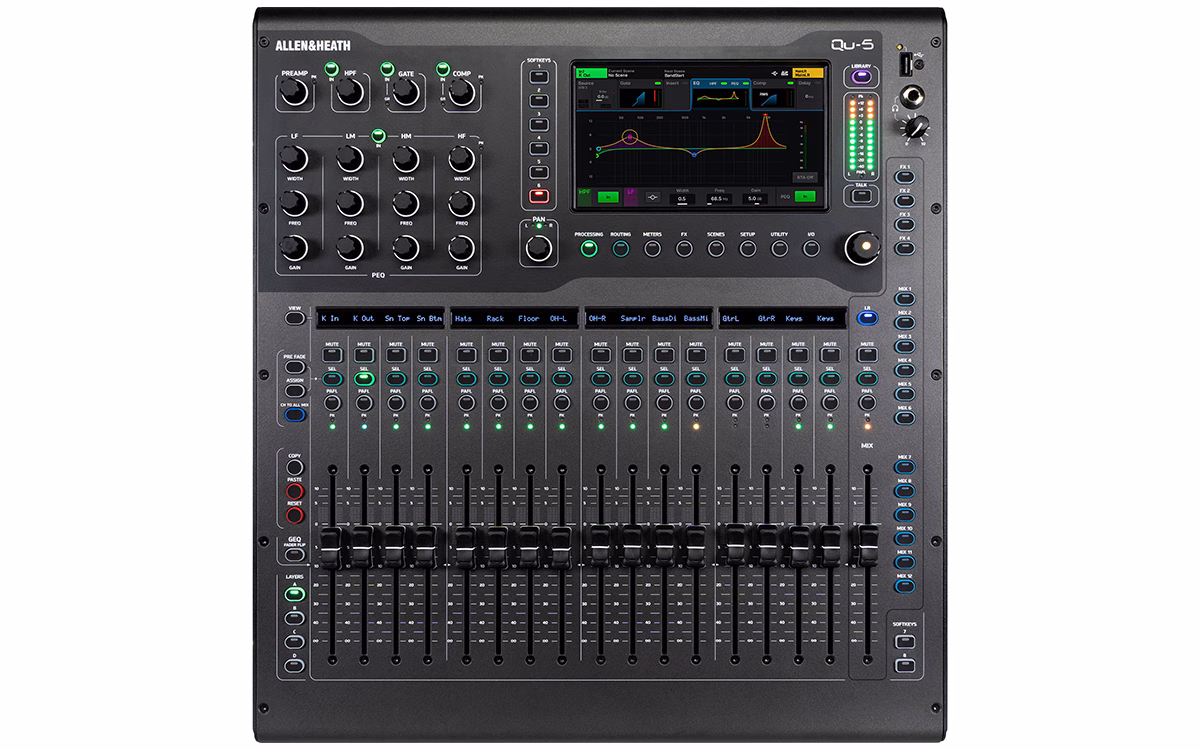
Task: Mute the master LR strip
Action: tap(867, 354)
